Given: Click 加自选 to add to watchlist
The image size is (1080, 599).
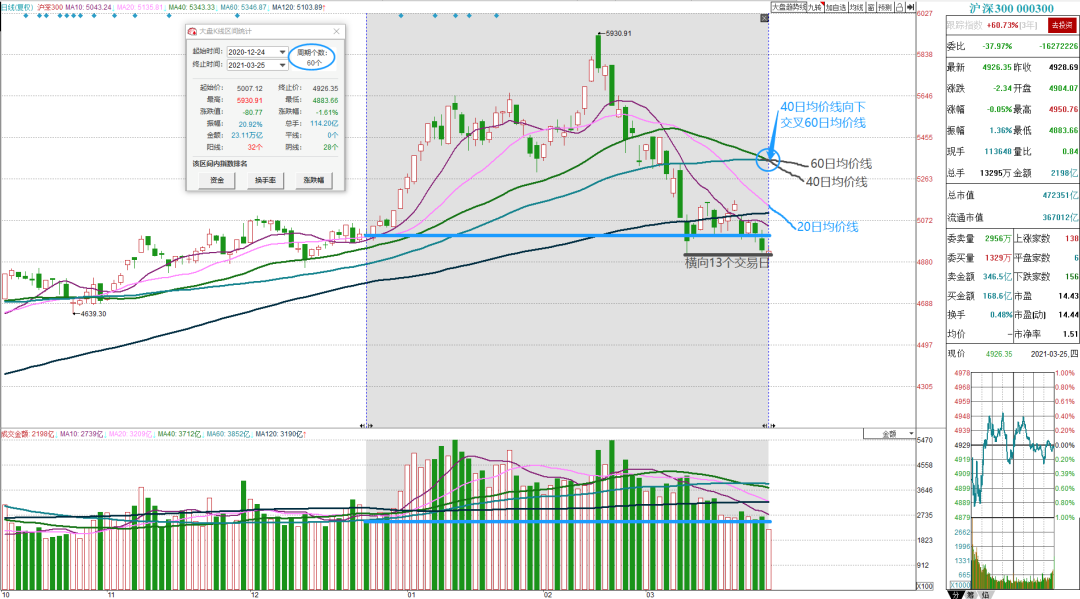Looking at the screenshot, I should point(835,7).
